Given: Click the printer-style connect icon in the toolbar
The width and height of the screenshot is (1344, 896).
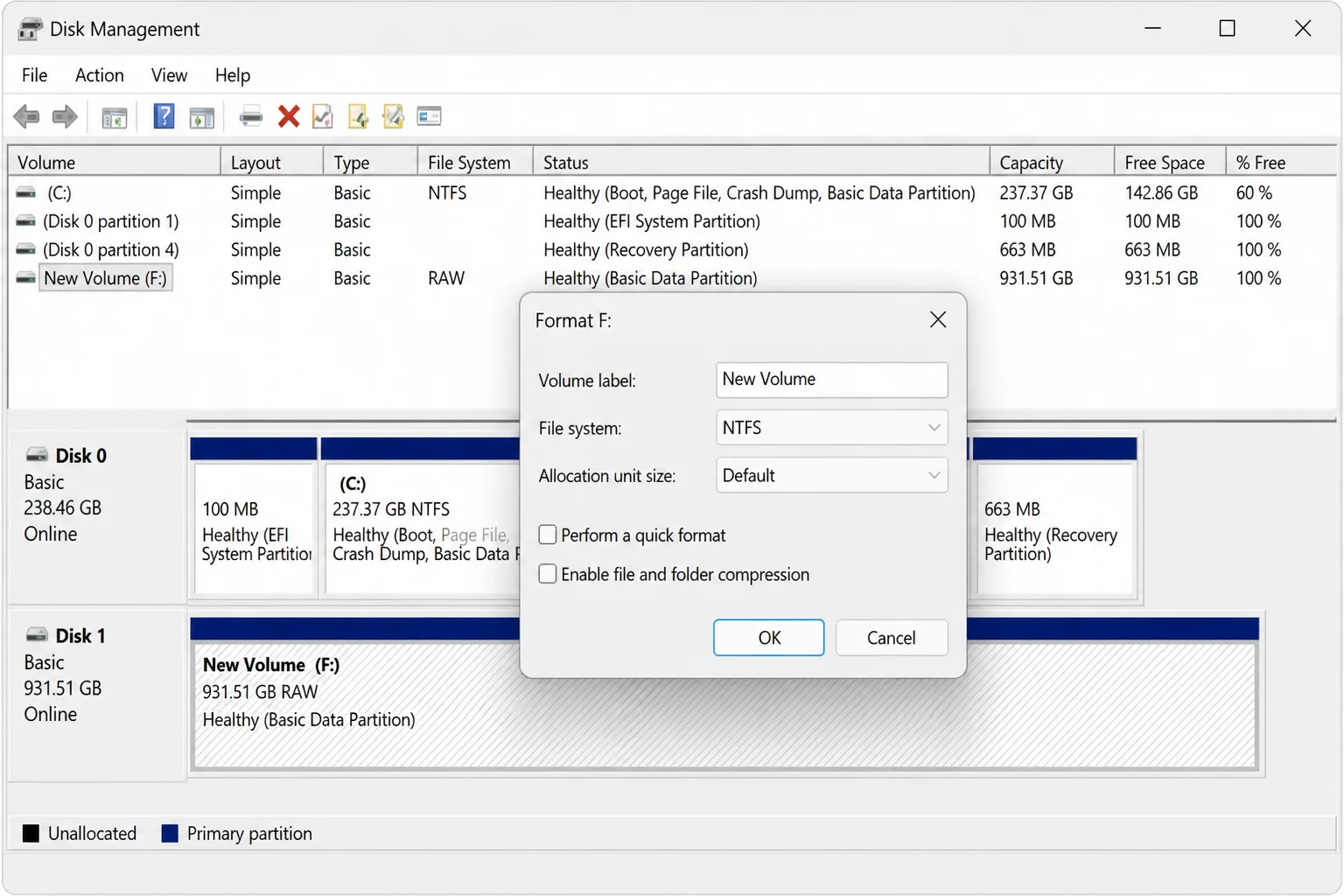Looking at the screenshot, I should pos(251,116).
